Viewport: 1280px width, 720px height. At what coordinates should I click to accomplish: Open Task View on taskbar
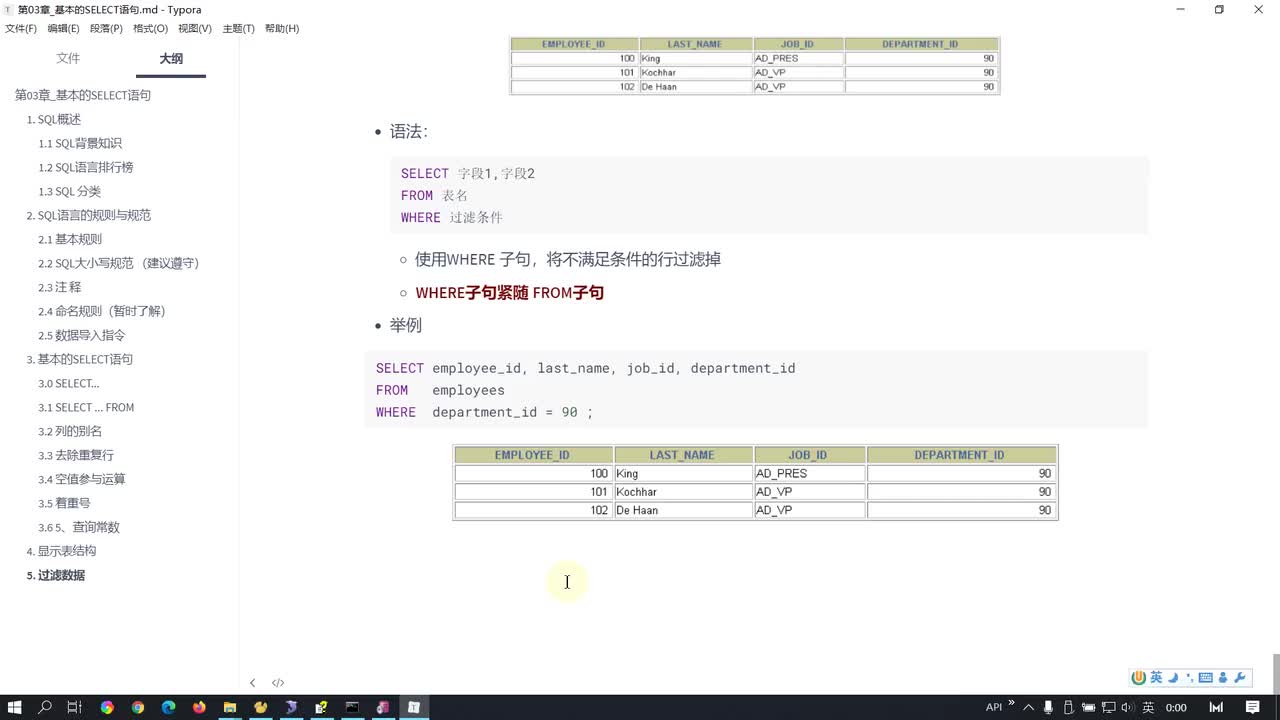(x=75, y=707)
